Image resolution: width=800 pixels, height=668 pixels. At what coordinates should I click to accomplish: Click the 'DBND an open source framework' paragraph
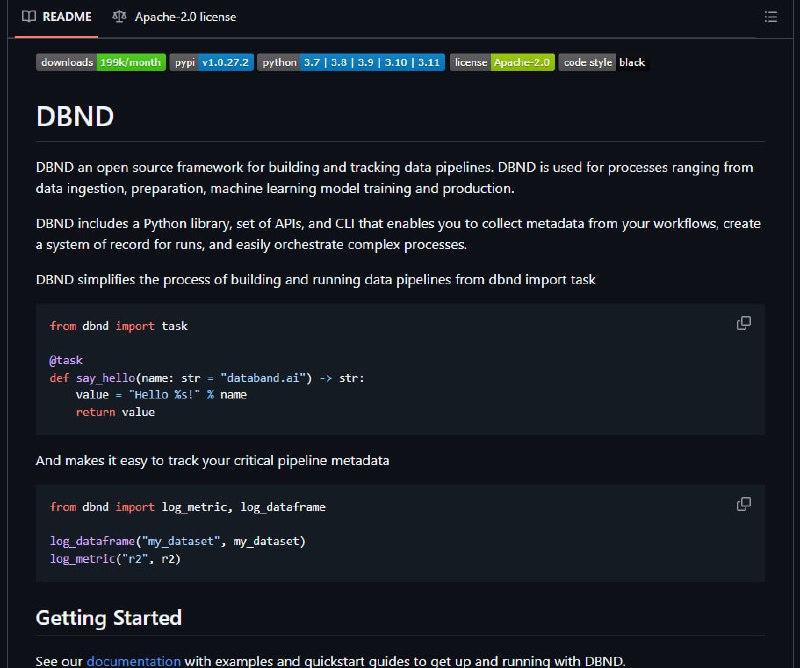(394, 178)
